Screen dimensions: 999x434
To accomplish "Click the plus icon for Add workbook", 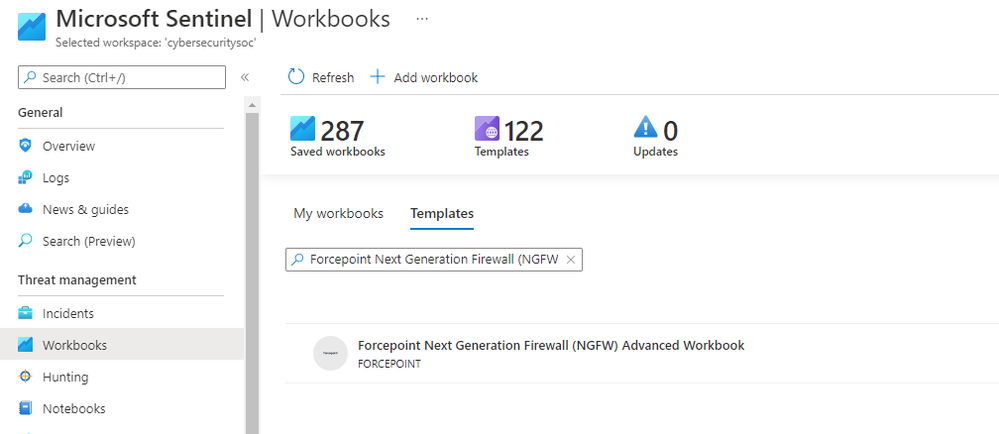I will tap(378, 77).
